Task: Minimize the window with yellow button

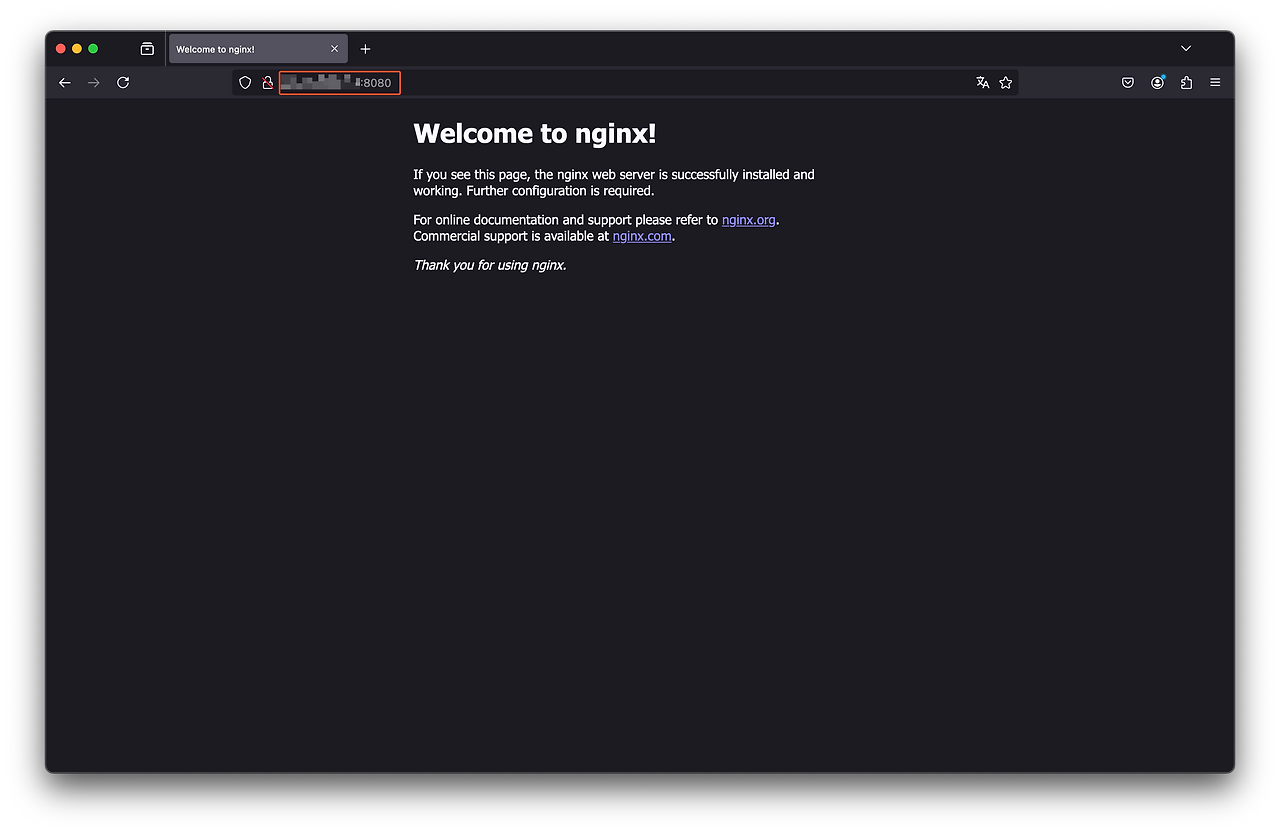Action: point(77,49)
